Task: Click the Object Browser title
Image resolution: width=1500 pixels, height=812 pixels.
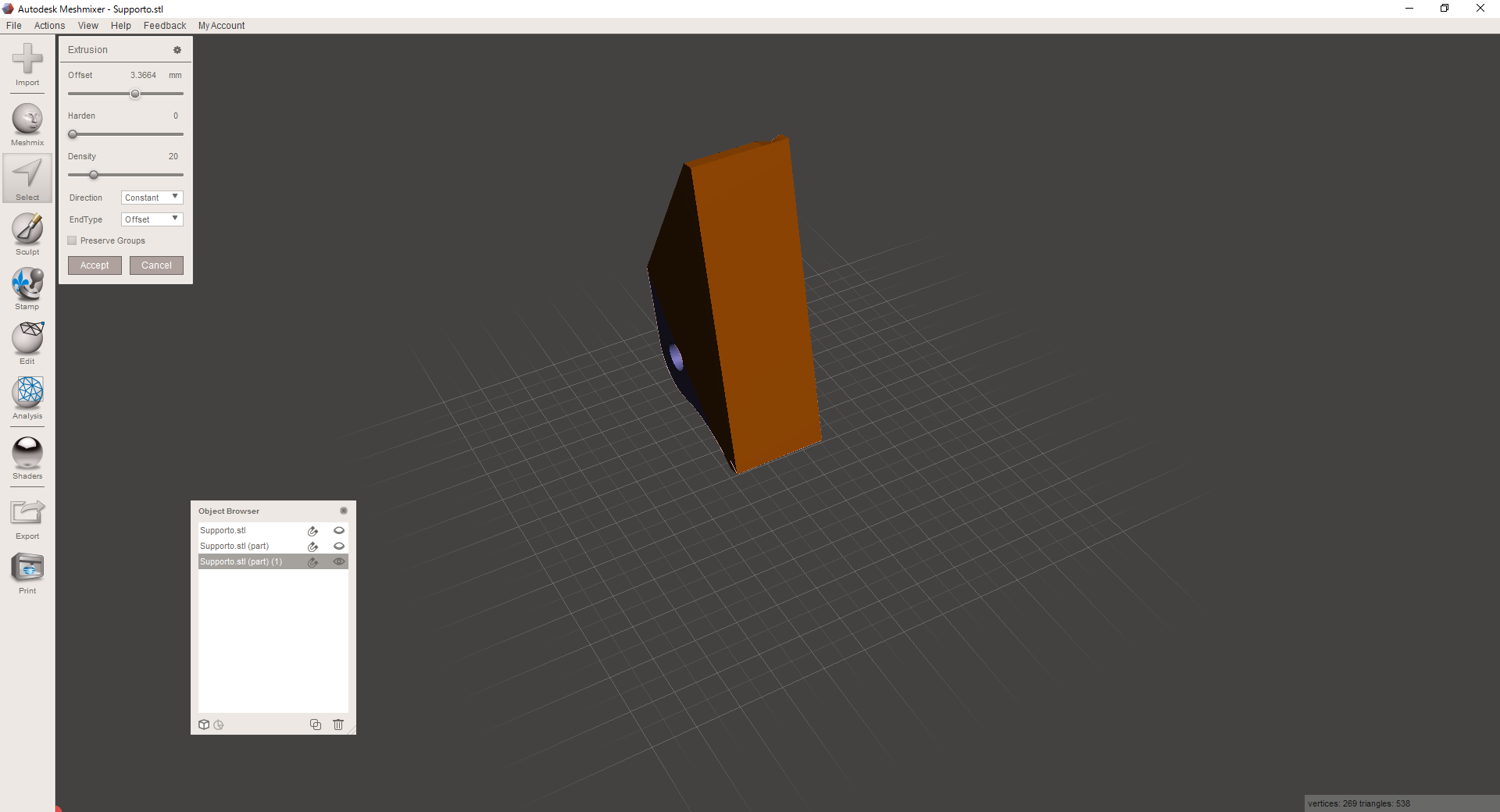Action: tap(229, 511)
